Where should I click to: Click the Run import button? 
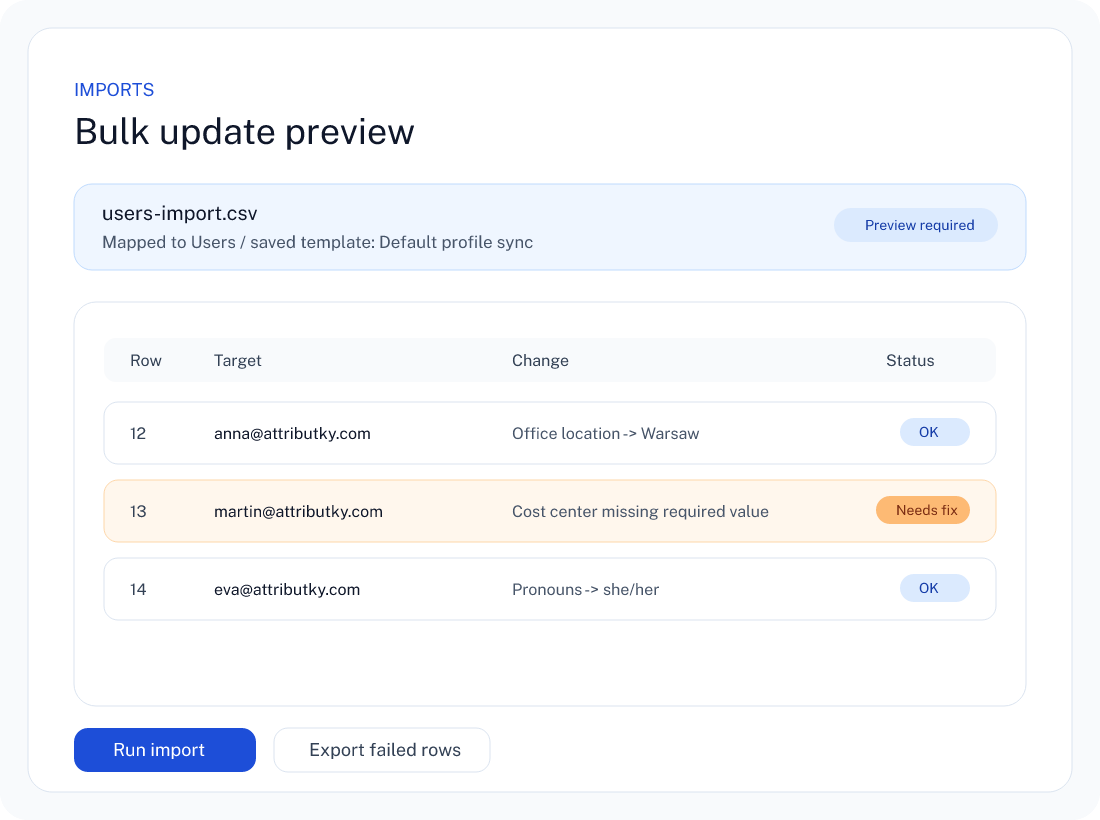point(165,750)
